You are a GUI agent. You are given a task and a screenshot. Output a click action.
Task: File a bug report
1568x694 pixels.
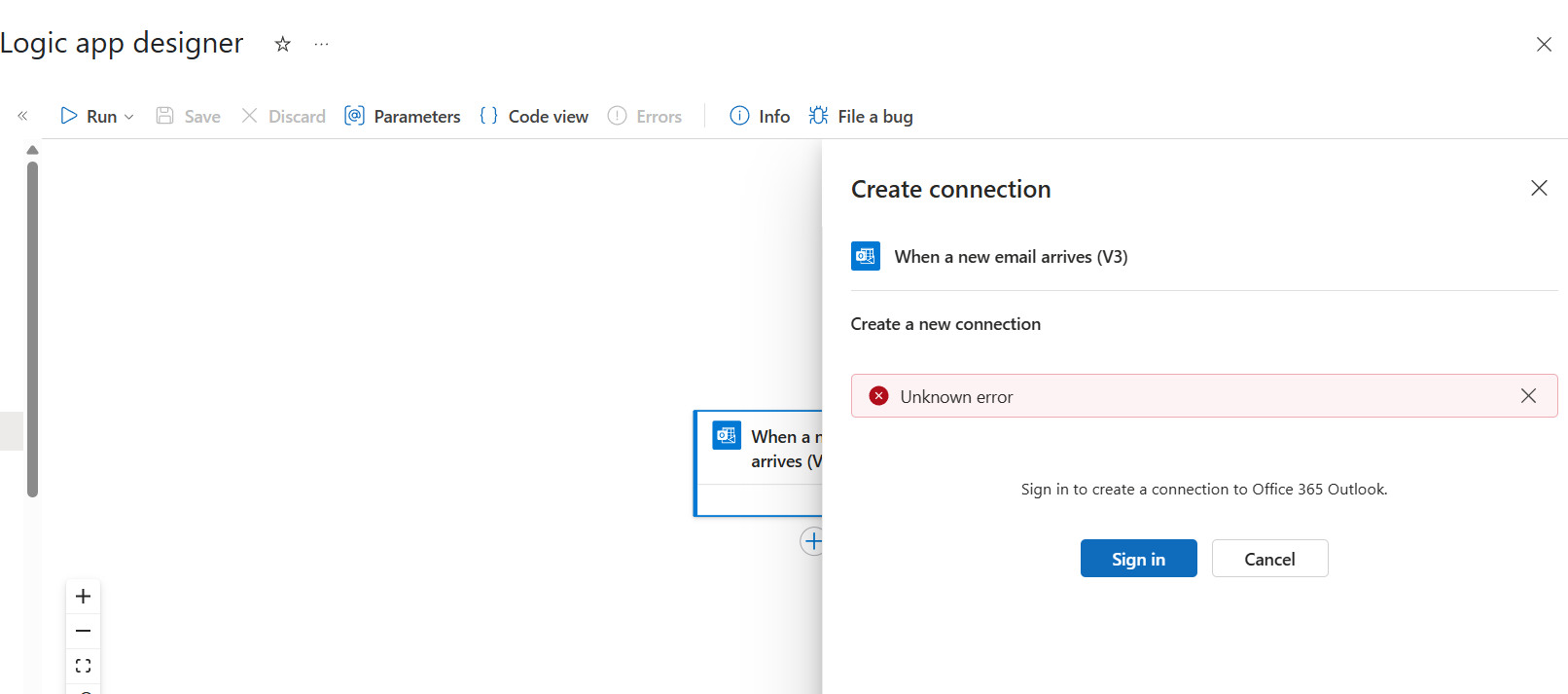(861, 116)
